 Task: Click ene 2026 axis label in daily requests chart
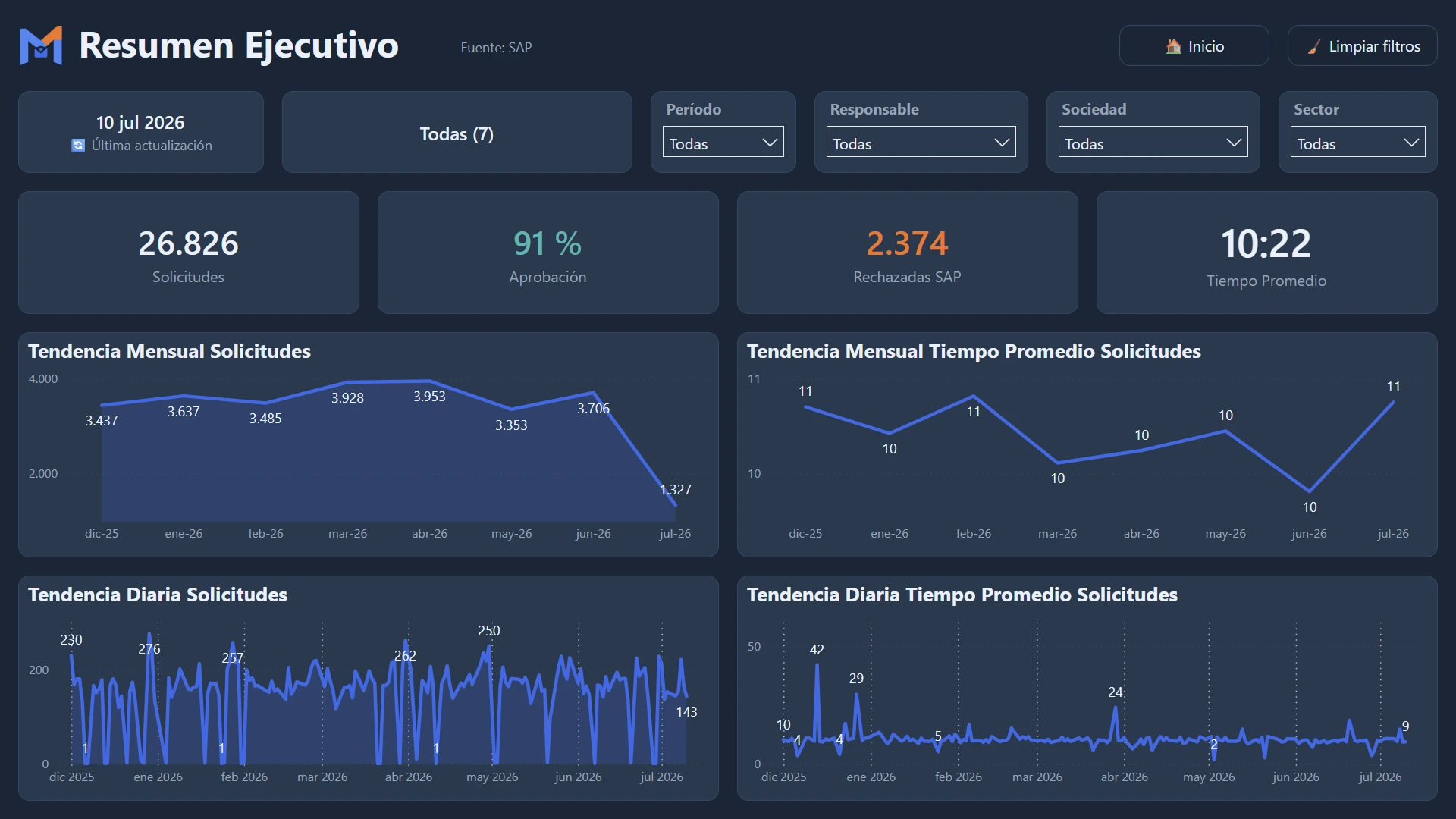tap(158, 777)
